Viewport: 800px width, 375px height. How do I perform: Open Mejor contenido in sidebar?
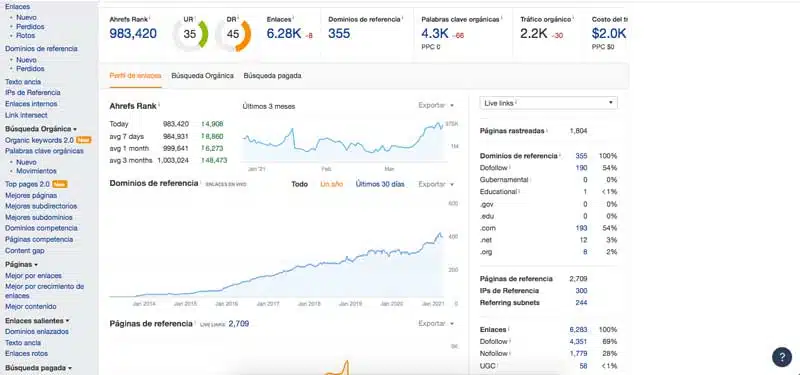point(31,307)
